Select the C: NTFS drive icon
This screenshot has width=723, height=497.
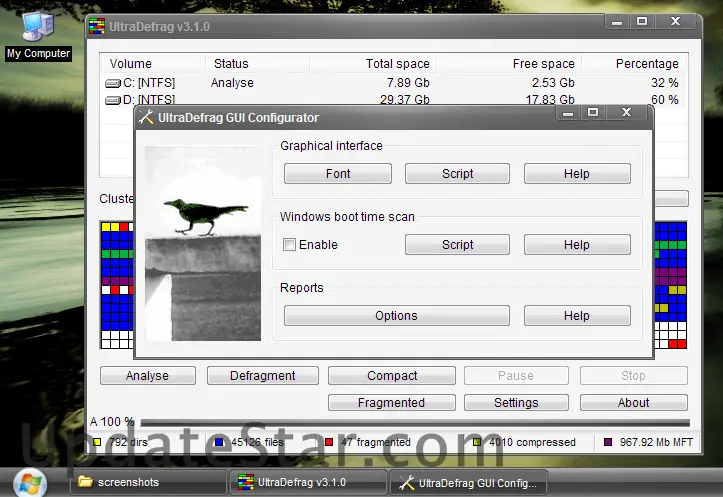113,84
